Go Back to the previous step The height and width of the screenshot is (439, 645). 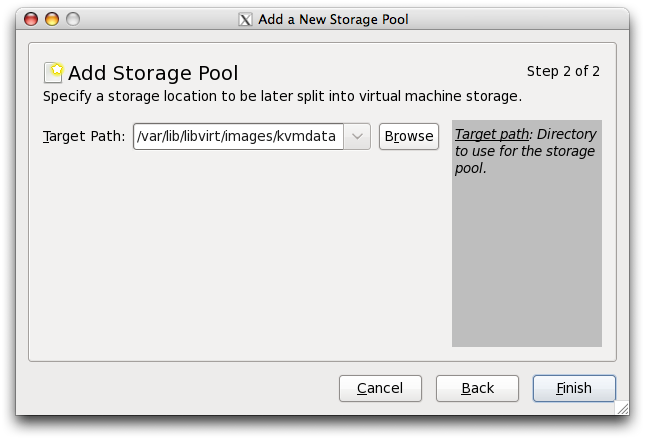pyautogui.click(x=477, y=388)
